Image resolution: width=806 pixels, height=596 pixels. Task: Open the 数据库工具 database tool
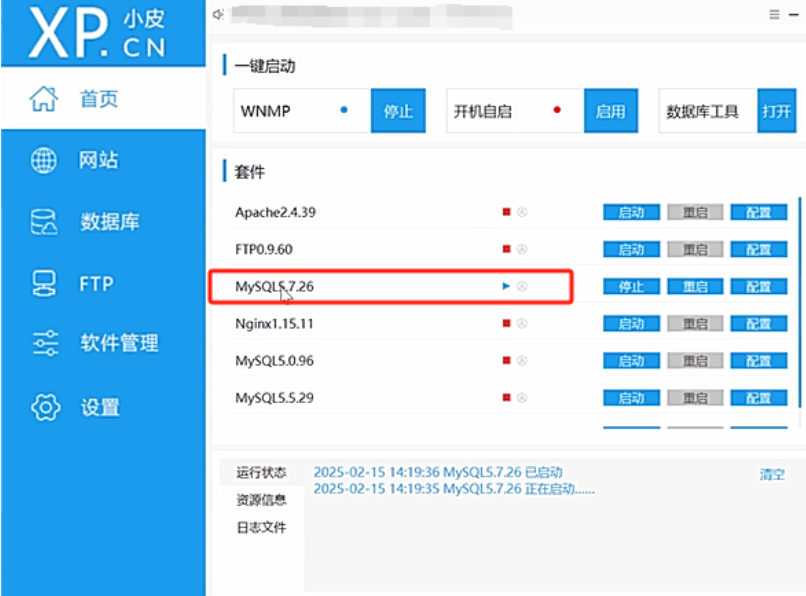776,111
